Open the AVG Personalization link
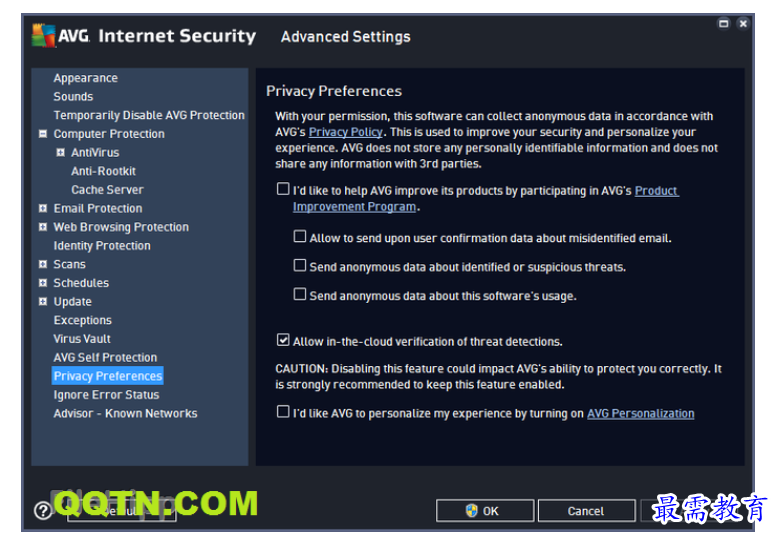 click(x=640, y=413)
